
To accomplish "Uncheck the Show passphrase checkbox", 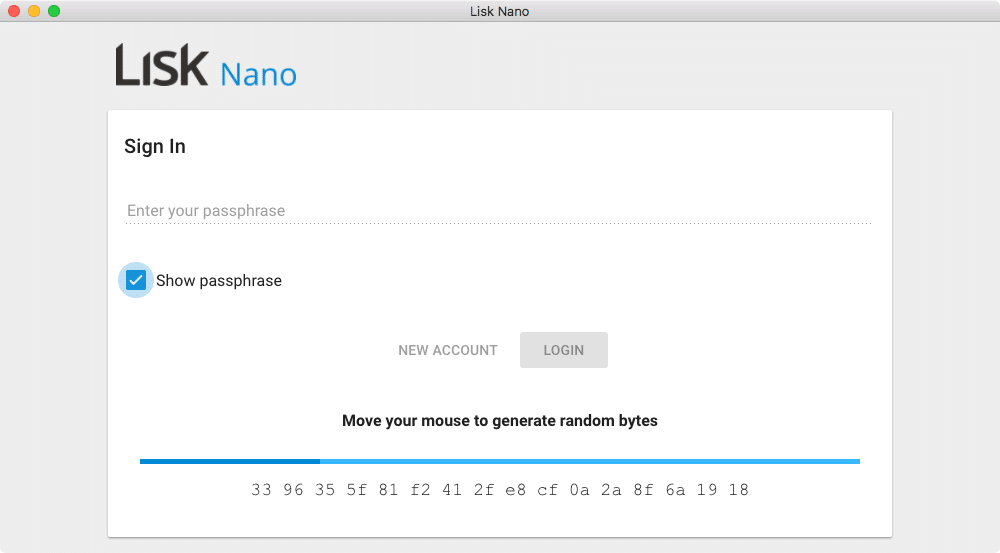I will coord(136,280).
